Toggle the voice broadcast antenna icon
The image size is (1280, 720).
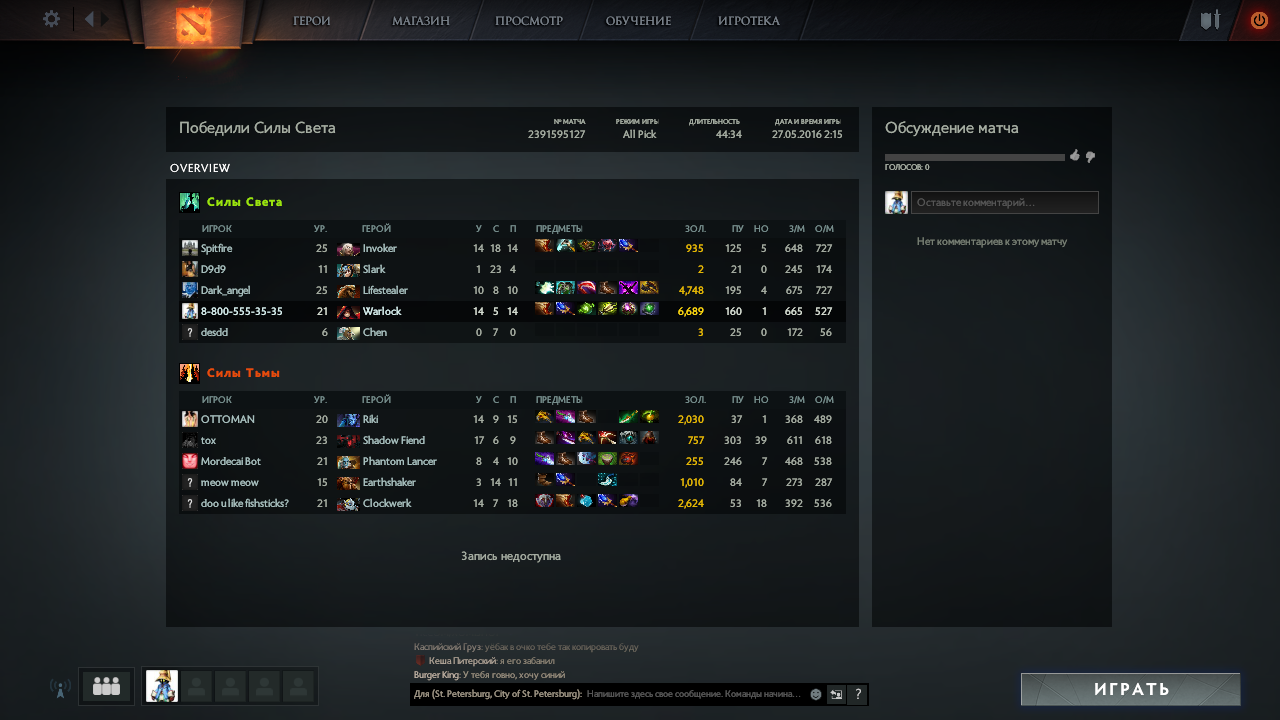point(59,687)
